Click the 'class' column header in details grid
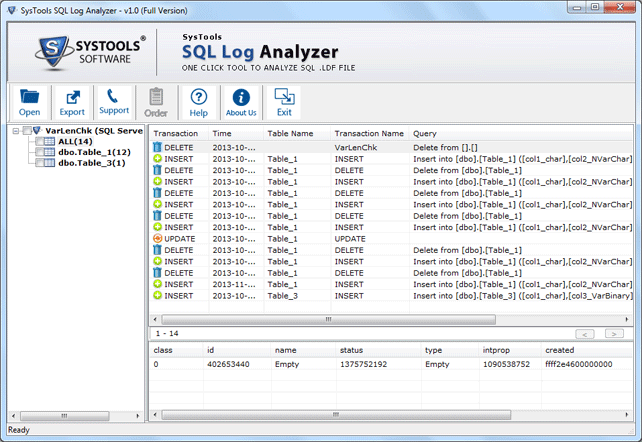642x442 pixels. tap(176, 350)
